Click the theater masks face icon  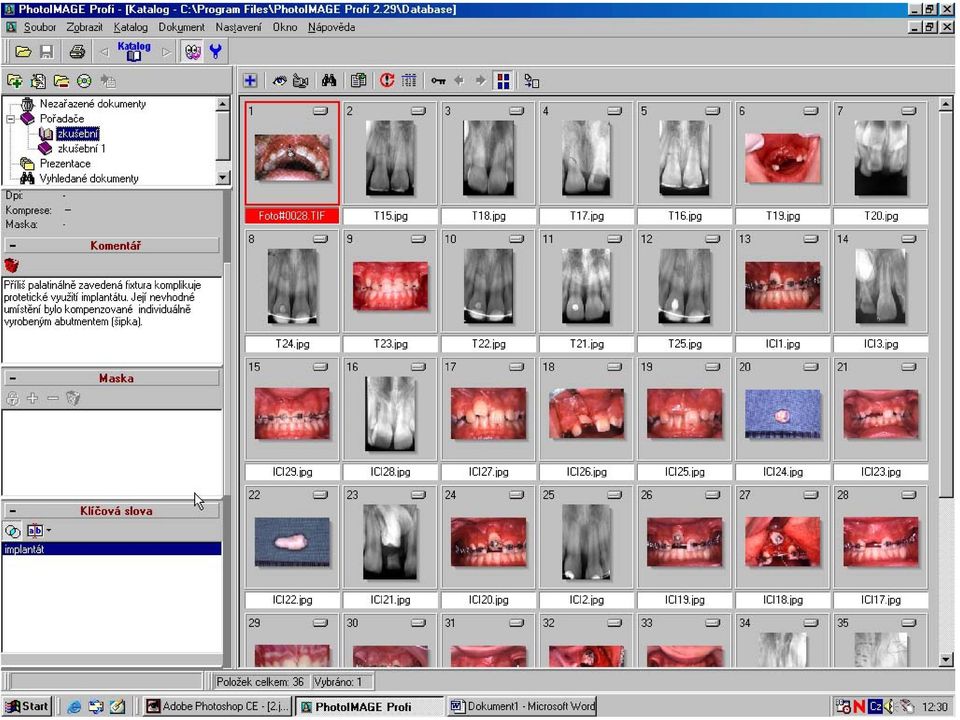coord(193,52)
